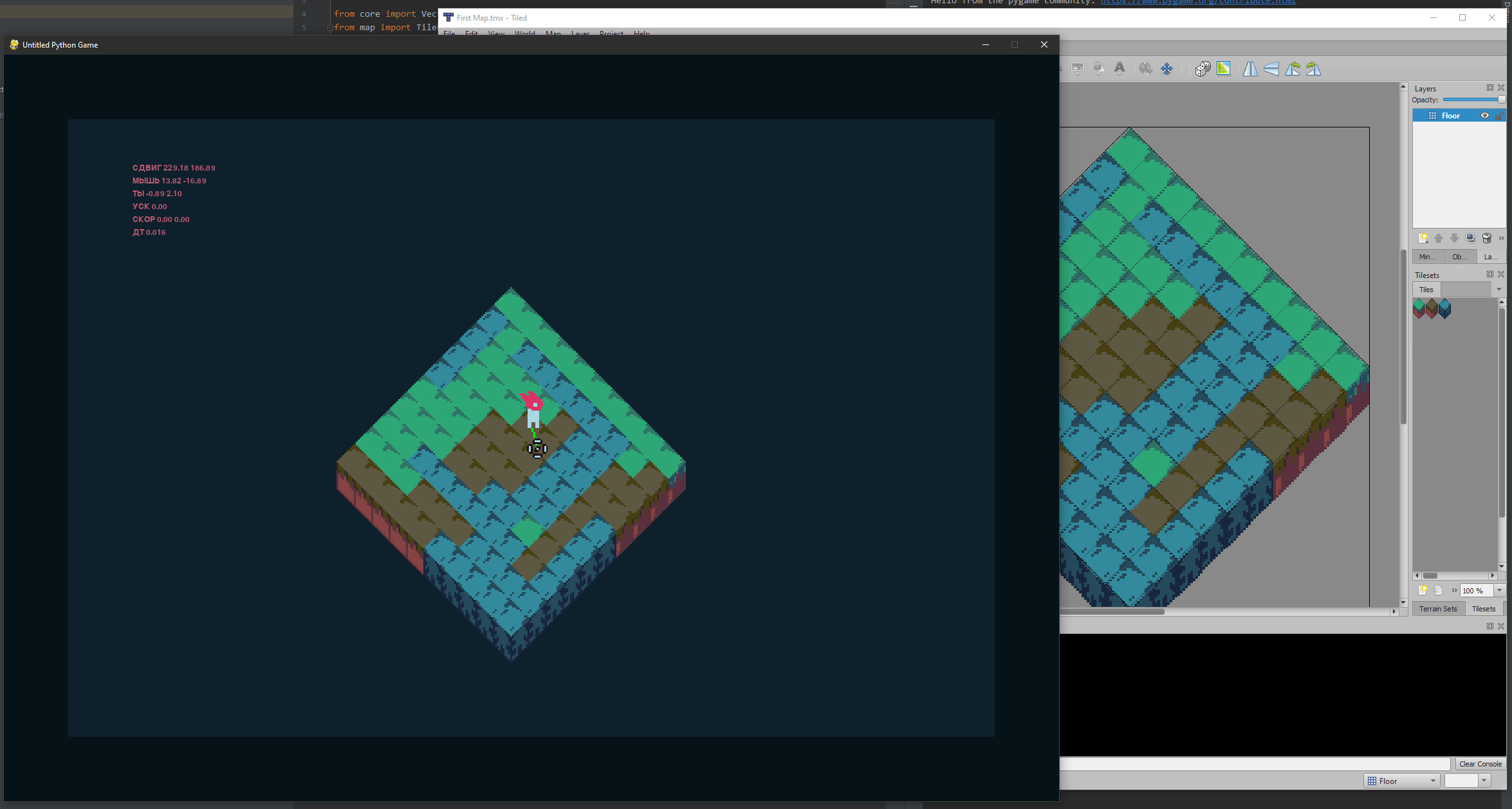This screenshot has width=1512, height=809.
Task: Open tileset zoom 100 % dropdown
Action: tap(1499, 590)
